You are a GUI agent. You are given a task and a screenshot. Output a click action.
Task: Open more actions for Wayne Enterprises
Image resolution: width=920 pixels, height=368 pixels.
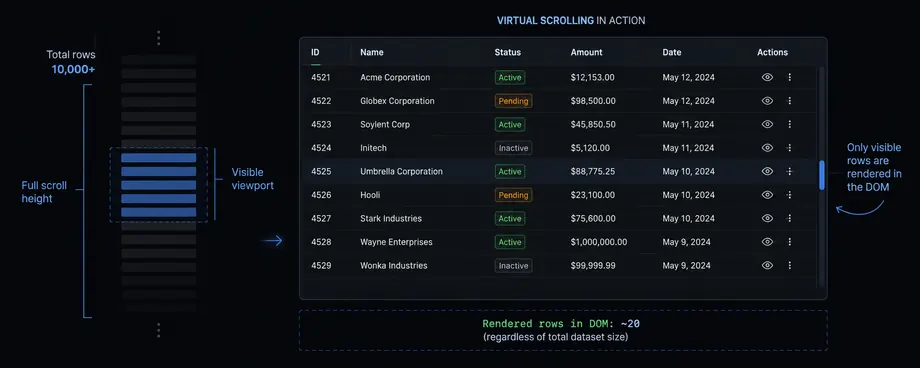(789, 242)
